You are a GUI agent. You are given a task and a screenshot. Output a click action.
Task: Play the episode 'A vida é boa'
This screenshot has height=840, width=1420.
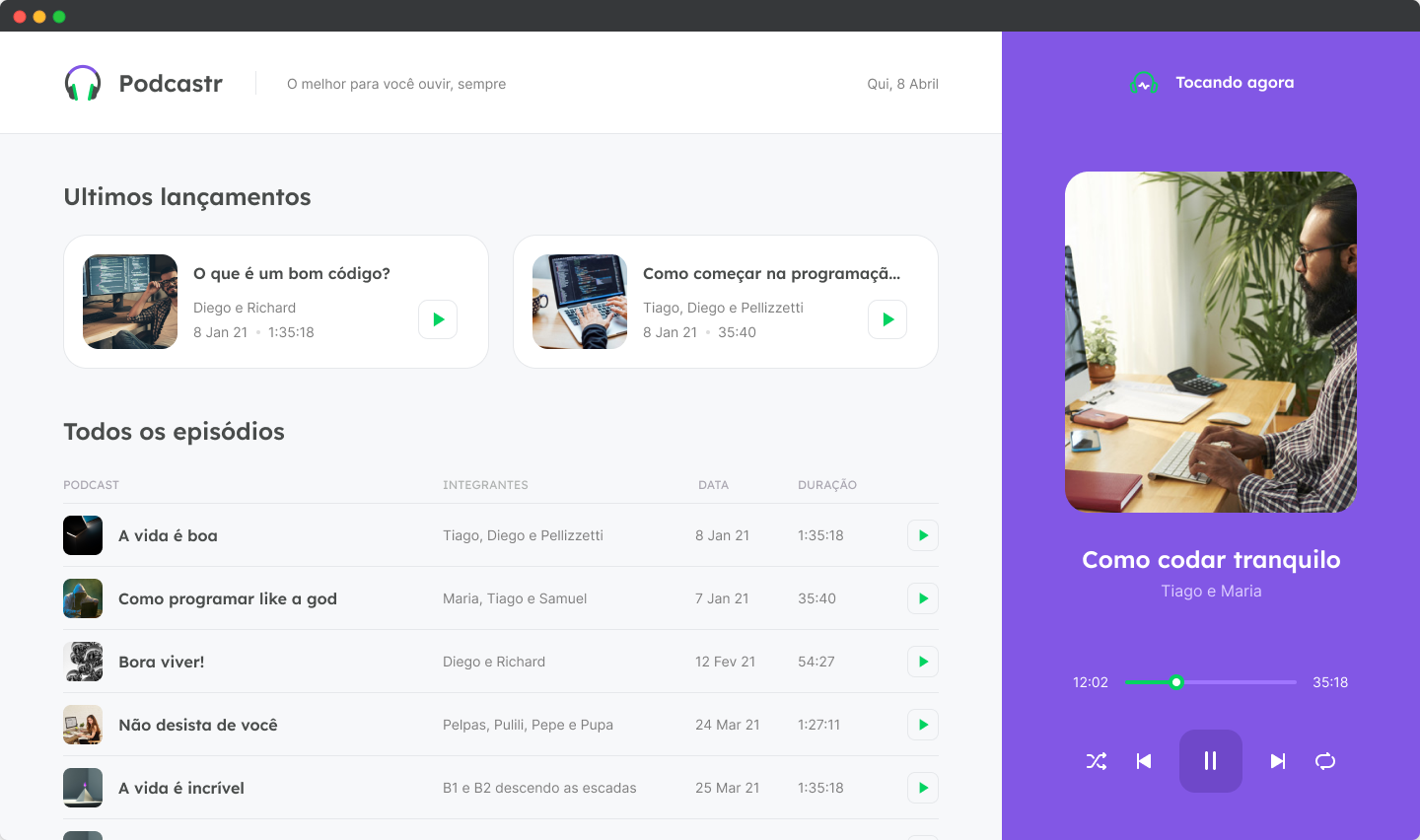(x=922, y=535)
